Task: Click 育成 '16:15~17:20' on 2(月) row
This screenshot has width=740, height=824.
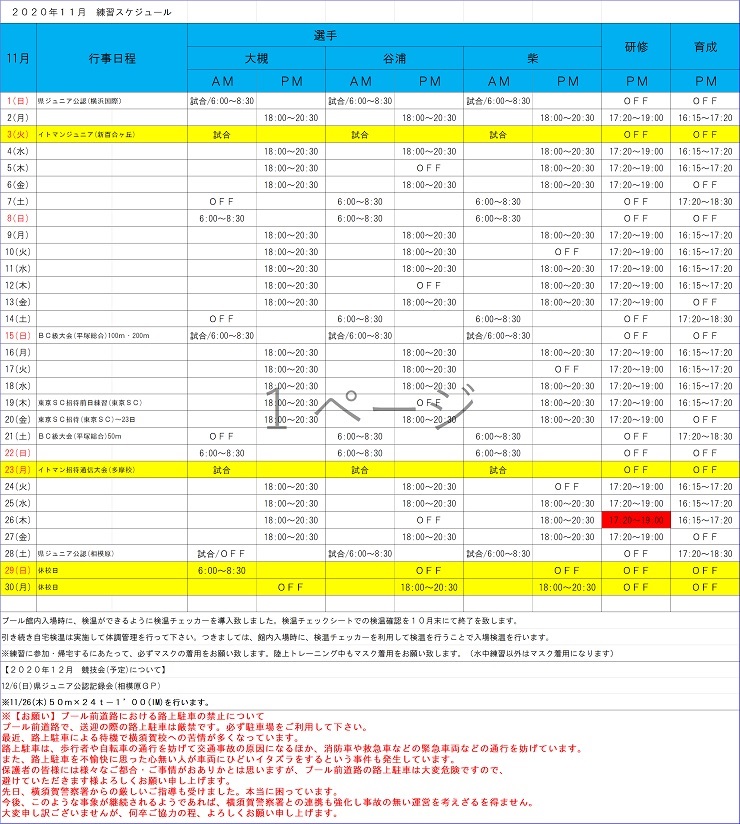Action: point(705,118)
